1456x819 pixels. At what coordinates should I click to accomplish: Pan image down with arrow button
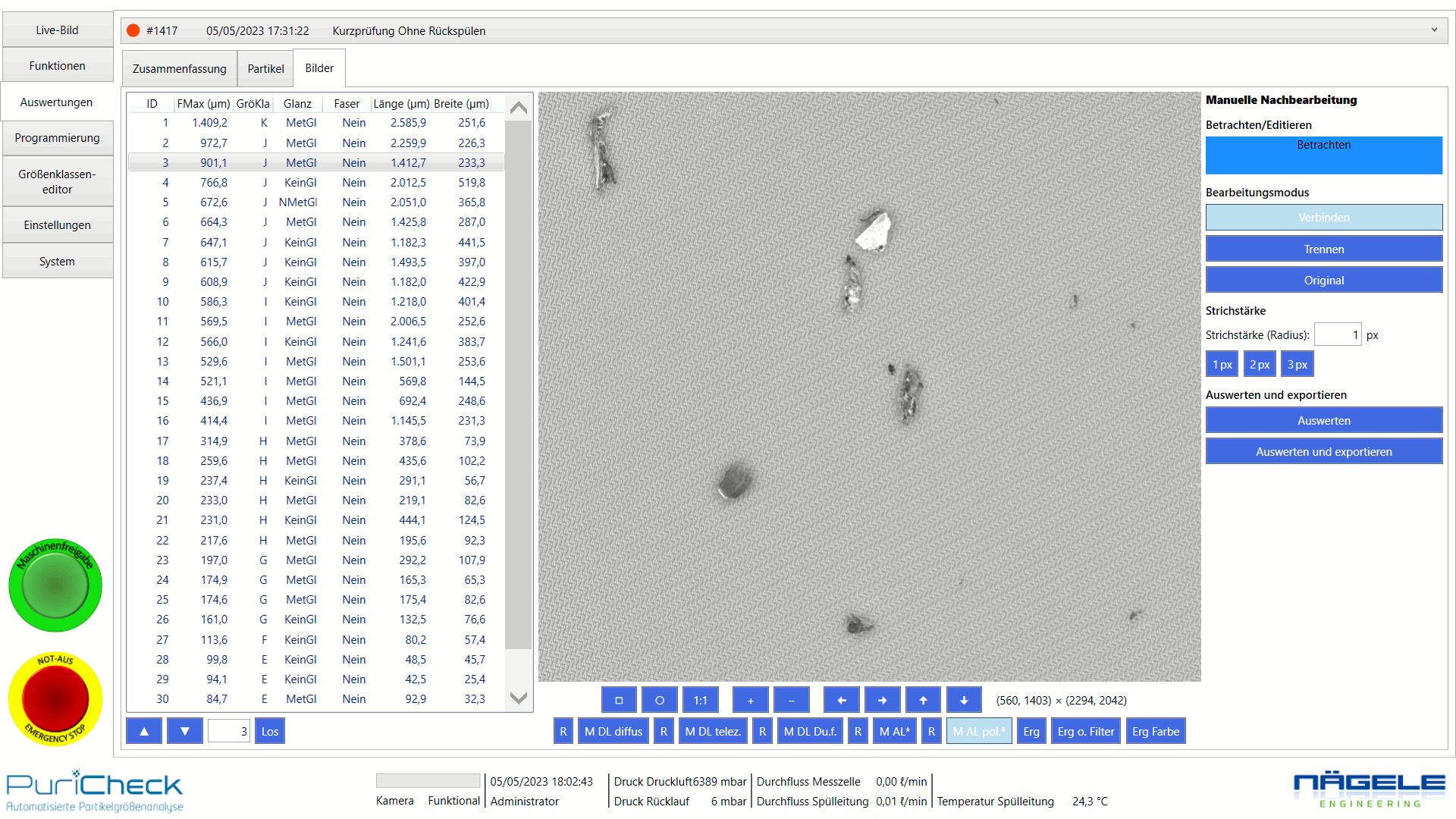[963, 700]
